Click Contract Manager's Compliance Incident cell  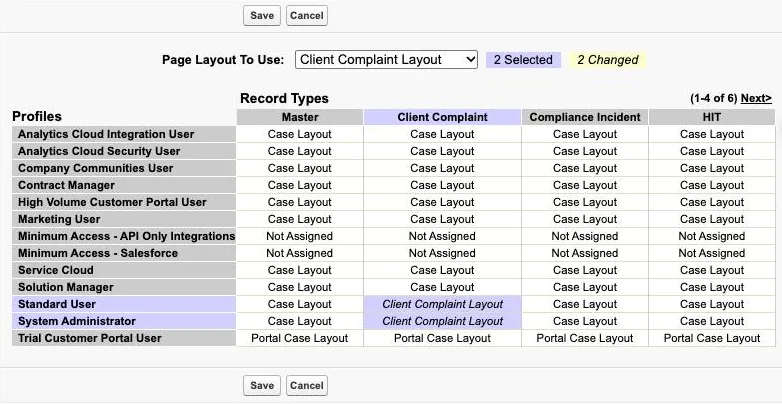click(x=585, y=185)
